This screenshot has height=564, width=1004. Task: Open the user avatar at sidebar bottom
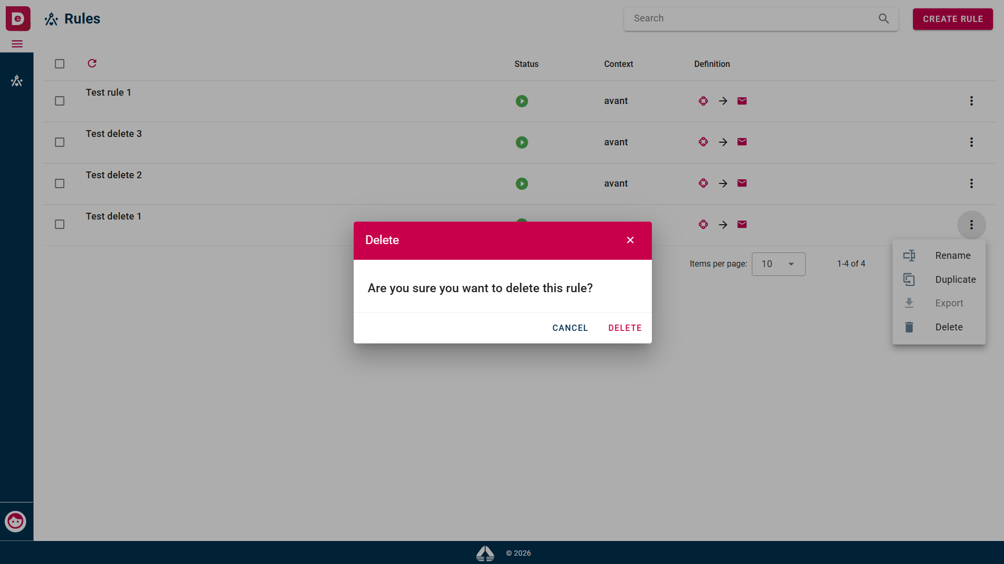(x=15, y=521)
